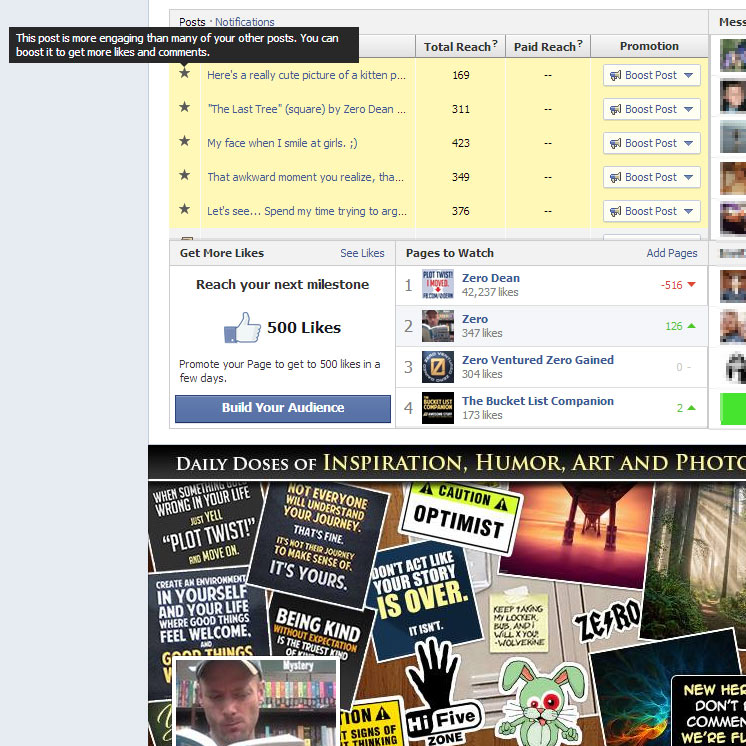This screenshot has width=746, height=746.
Task: Click the Build Your Audience button
Action: point(283,408)
